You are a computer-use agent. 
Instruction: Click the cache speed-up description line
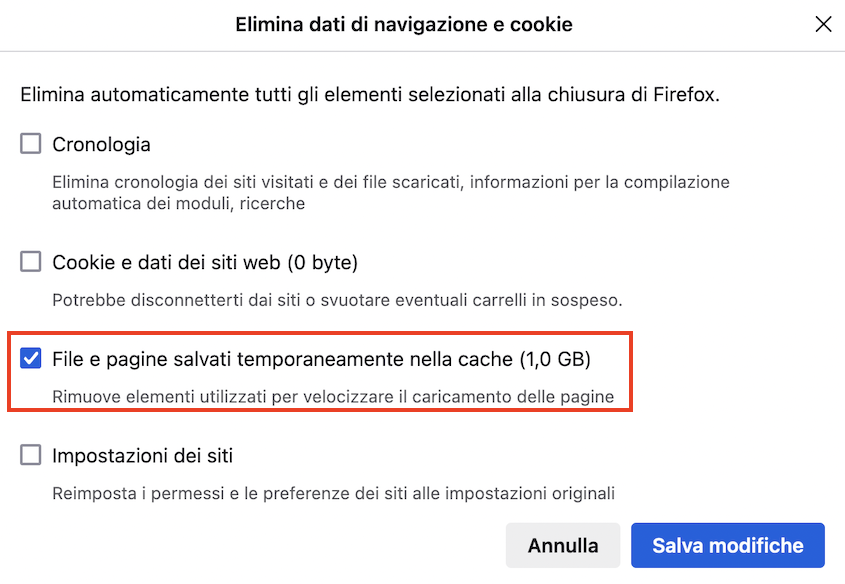(x=324, y=396)
